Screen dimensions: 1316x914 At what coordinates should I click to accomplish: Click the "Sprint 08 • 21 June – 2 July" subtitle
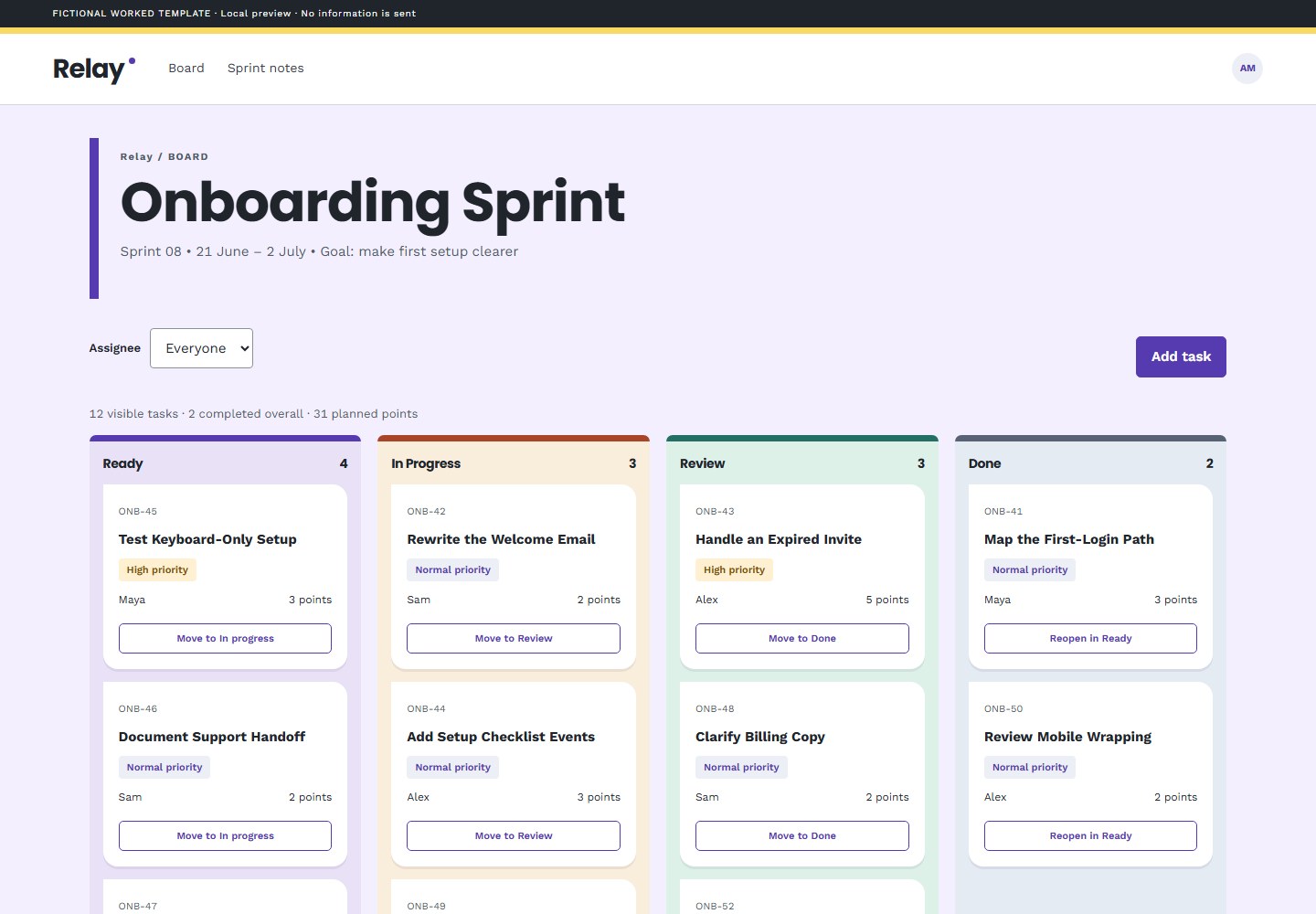(319, 251)
